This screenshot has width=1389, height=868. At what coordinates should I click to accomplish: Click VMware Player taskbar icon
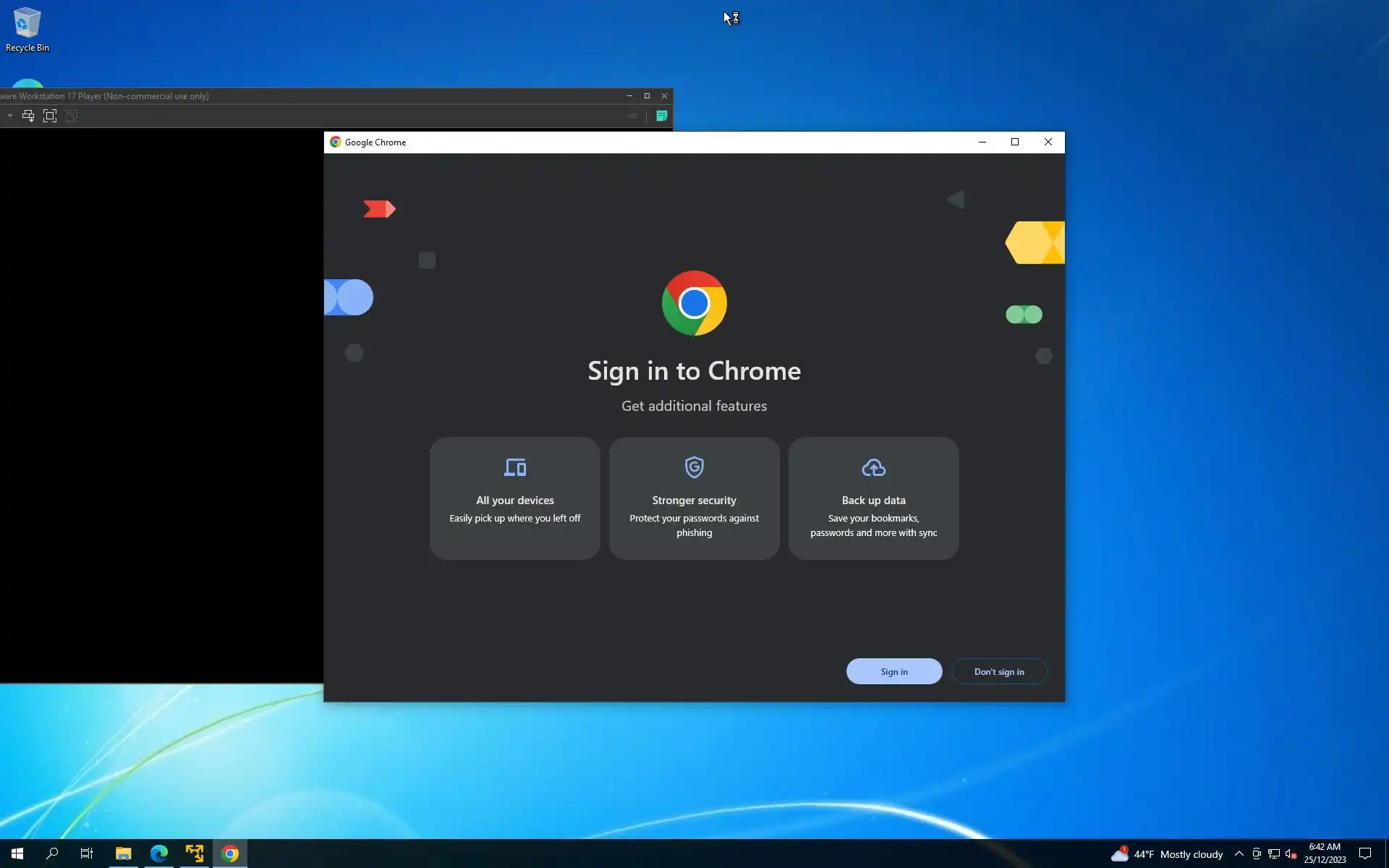[x=194, y=854]
